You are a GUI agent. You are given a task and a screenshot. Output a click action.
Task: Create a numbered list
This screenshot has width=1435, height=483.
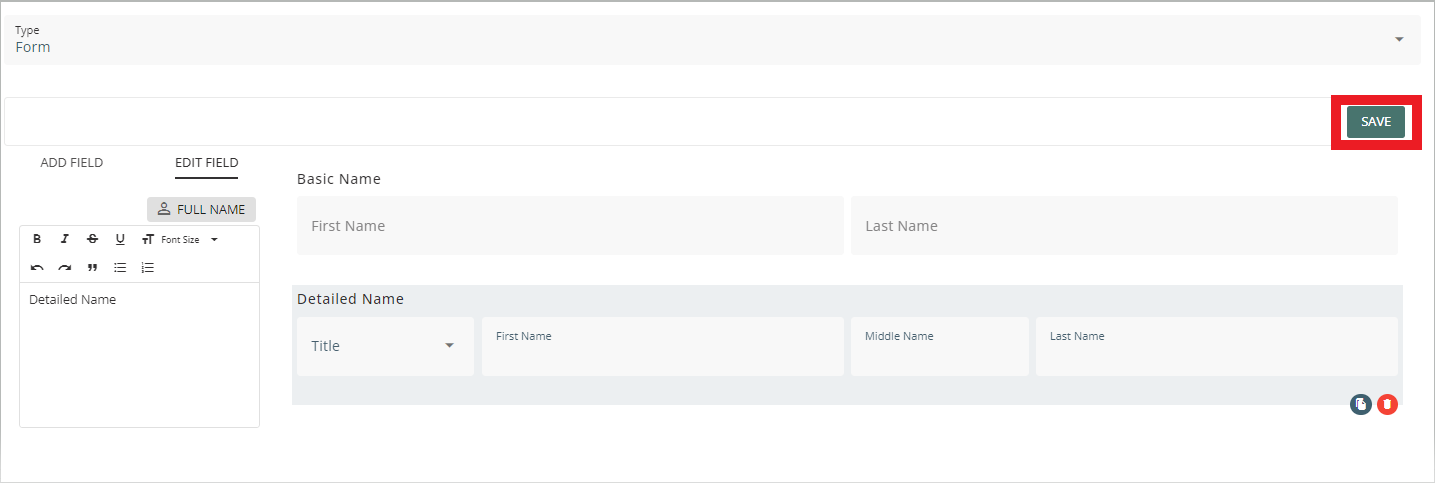point(148,268)
